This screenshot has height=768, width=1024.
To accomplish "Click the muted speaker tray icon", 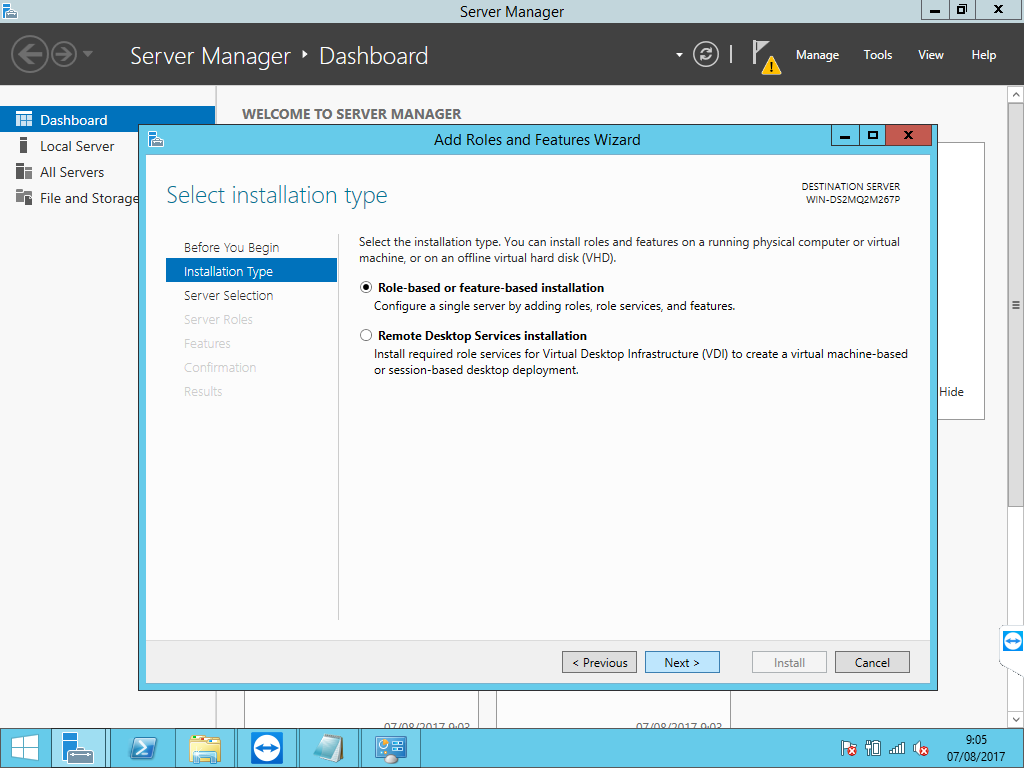I will [921, 748].
